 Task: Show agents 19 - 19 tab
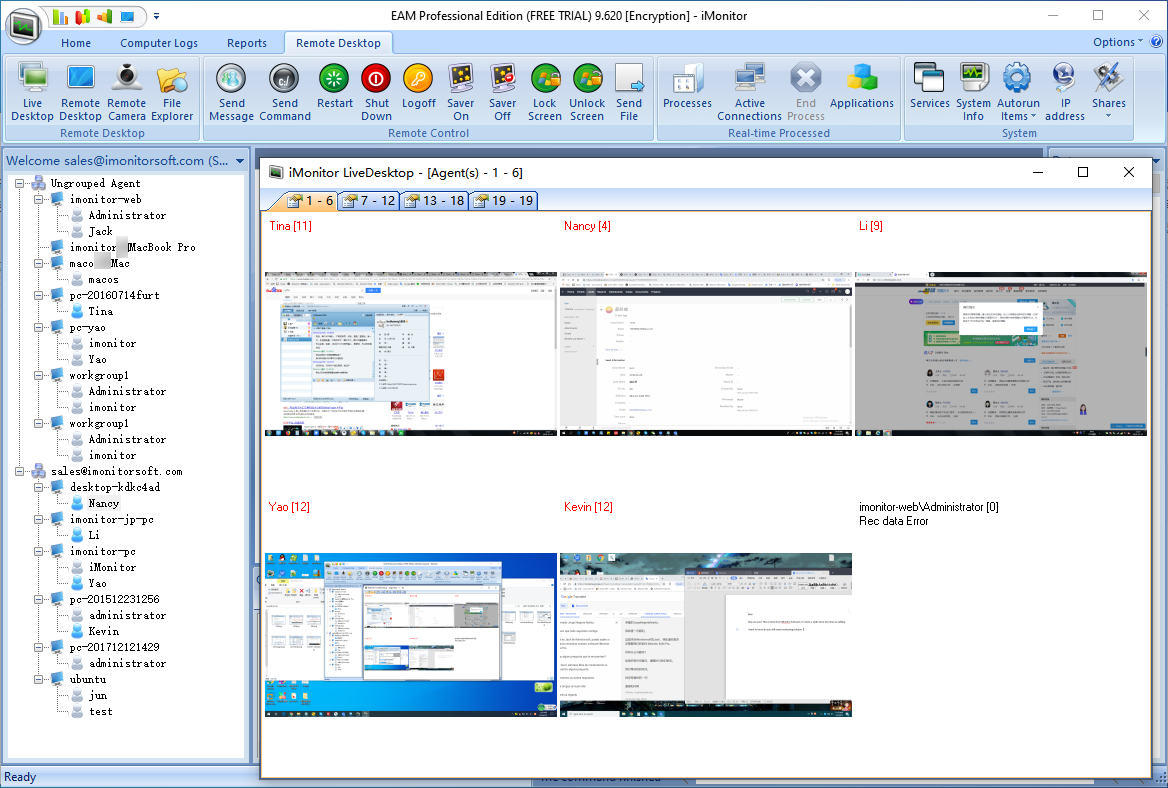[504, 200]
